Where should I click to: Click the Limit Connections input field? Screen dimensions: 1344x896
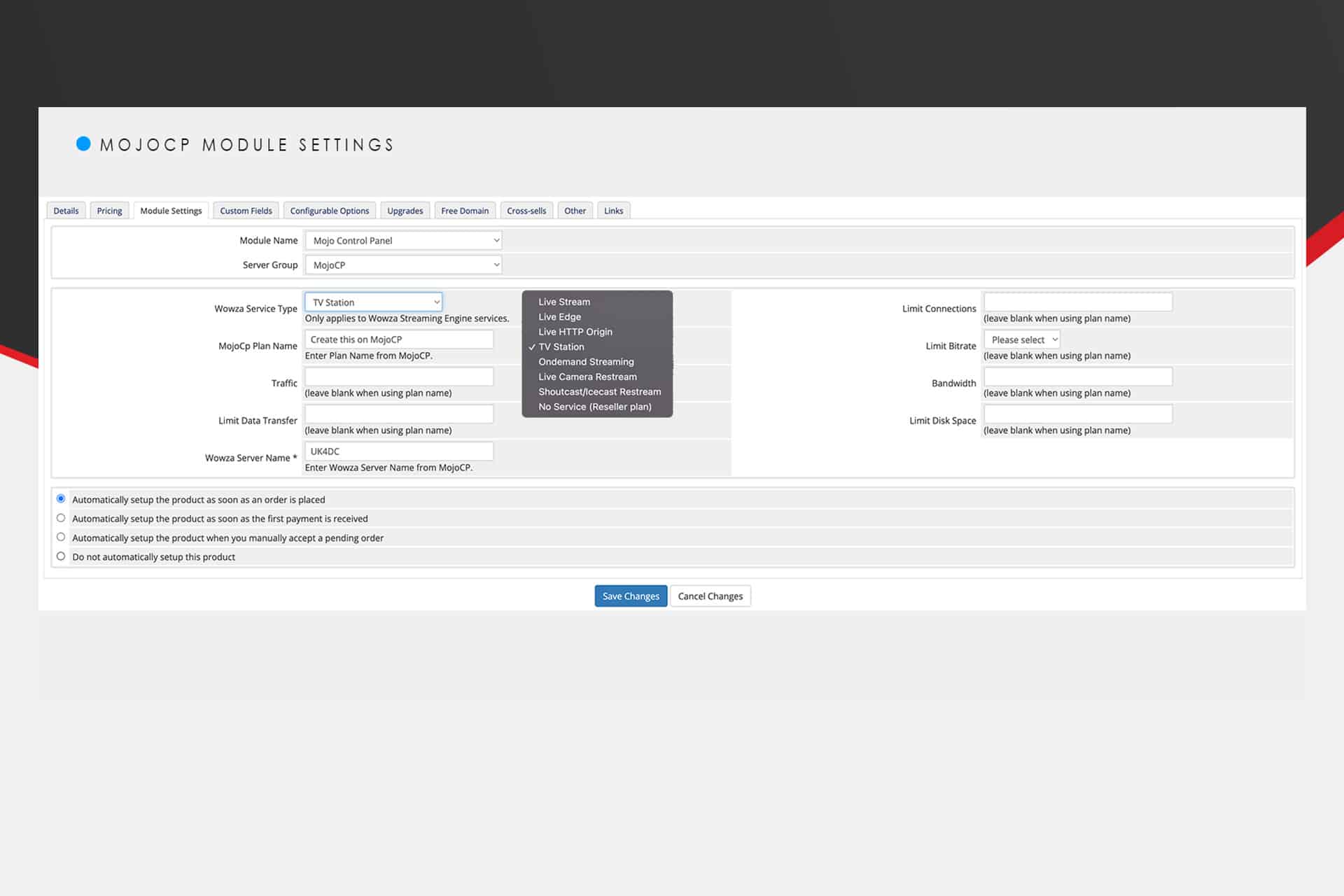[x=1078, y=302]
